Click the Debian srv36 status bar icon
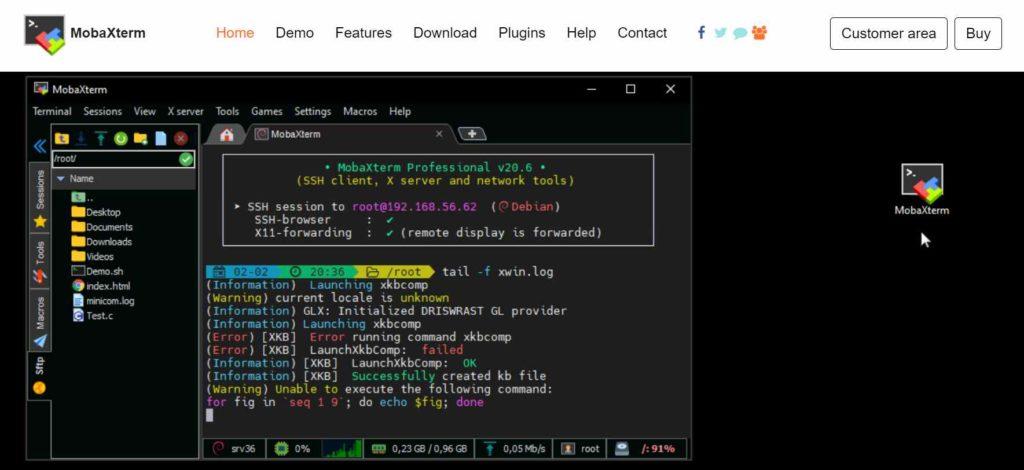 [219, 448]
